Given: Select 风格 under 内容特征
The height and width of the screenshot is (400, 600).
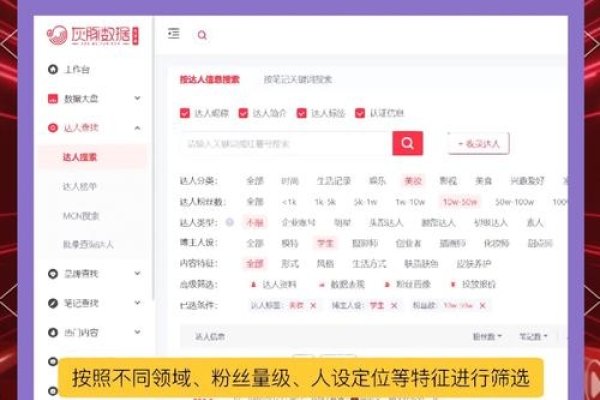Looking at the screenshot, I should [x=325, y=264].
